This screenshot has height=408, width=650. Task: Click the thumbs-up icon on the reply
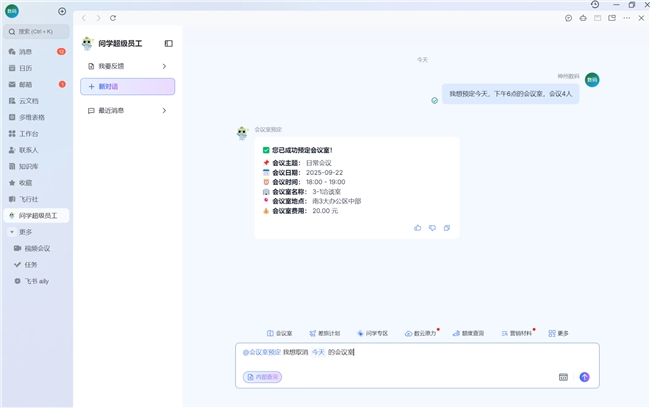point(417,228)
